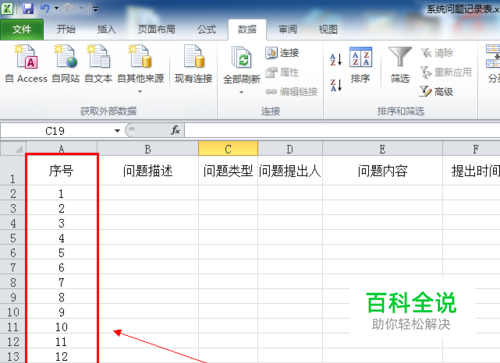The width and height of the screenshot is (500, 363).
Task: Select the 问题类型 cell
Action: coord(228,171)
